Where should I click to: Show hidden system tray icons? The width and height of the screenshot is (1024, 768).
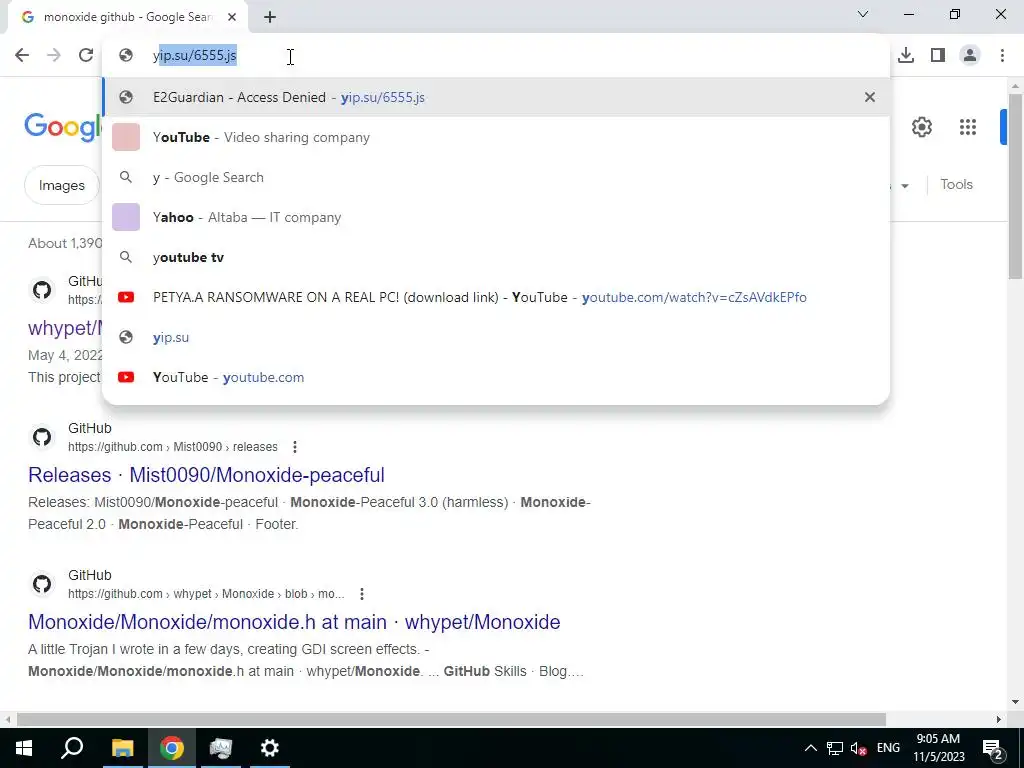810,748
